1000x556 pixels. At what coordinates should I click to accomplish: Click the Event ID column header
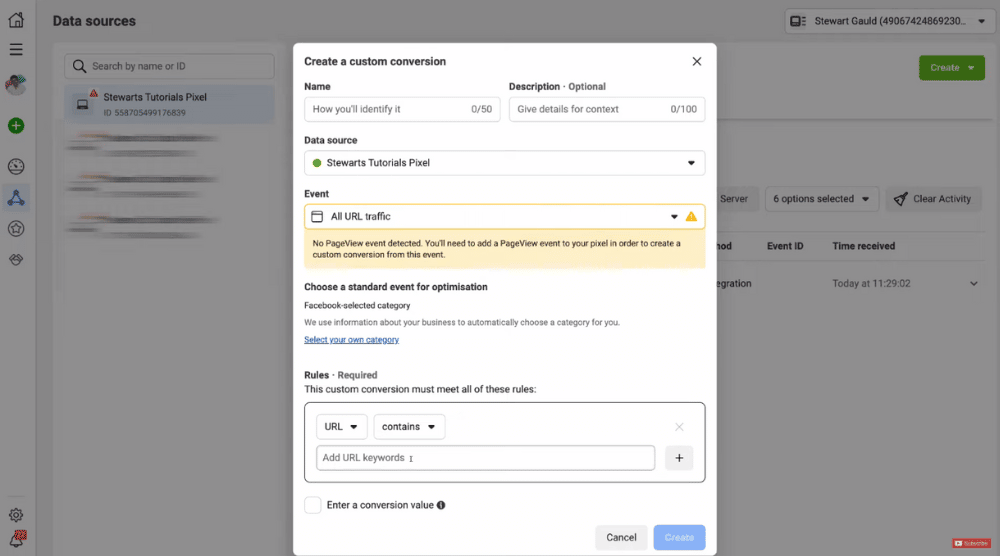(785, 246)
